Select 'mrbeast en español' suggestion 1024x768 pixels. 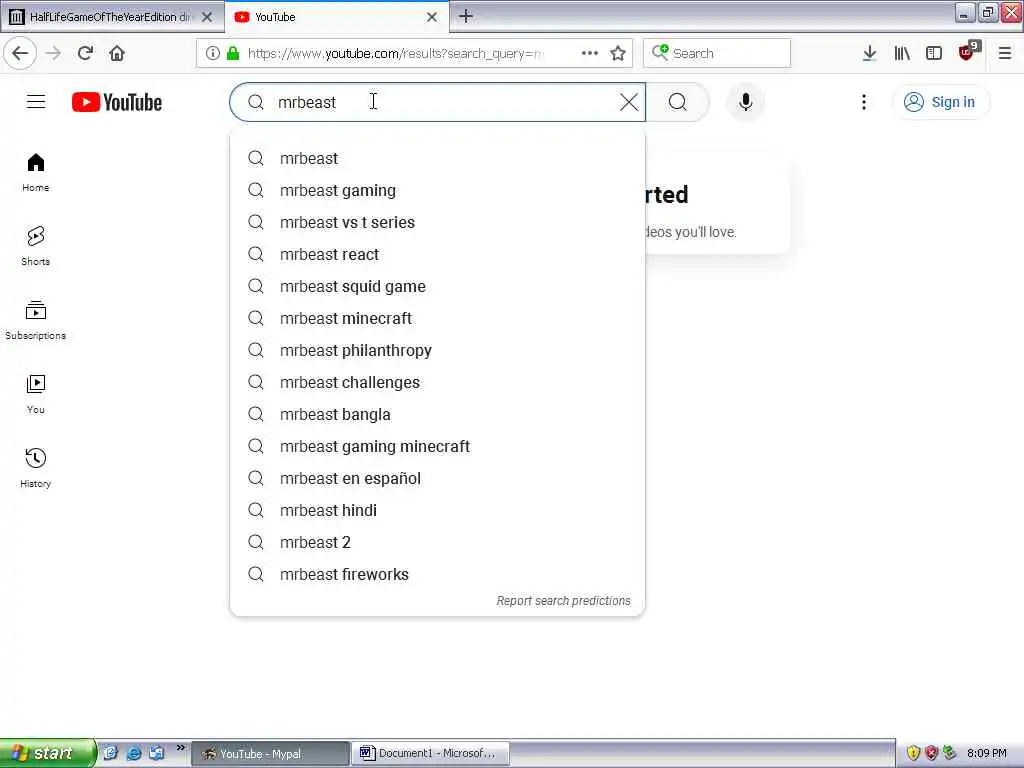[x=438, y=478]
